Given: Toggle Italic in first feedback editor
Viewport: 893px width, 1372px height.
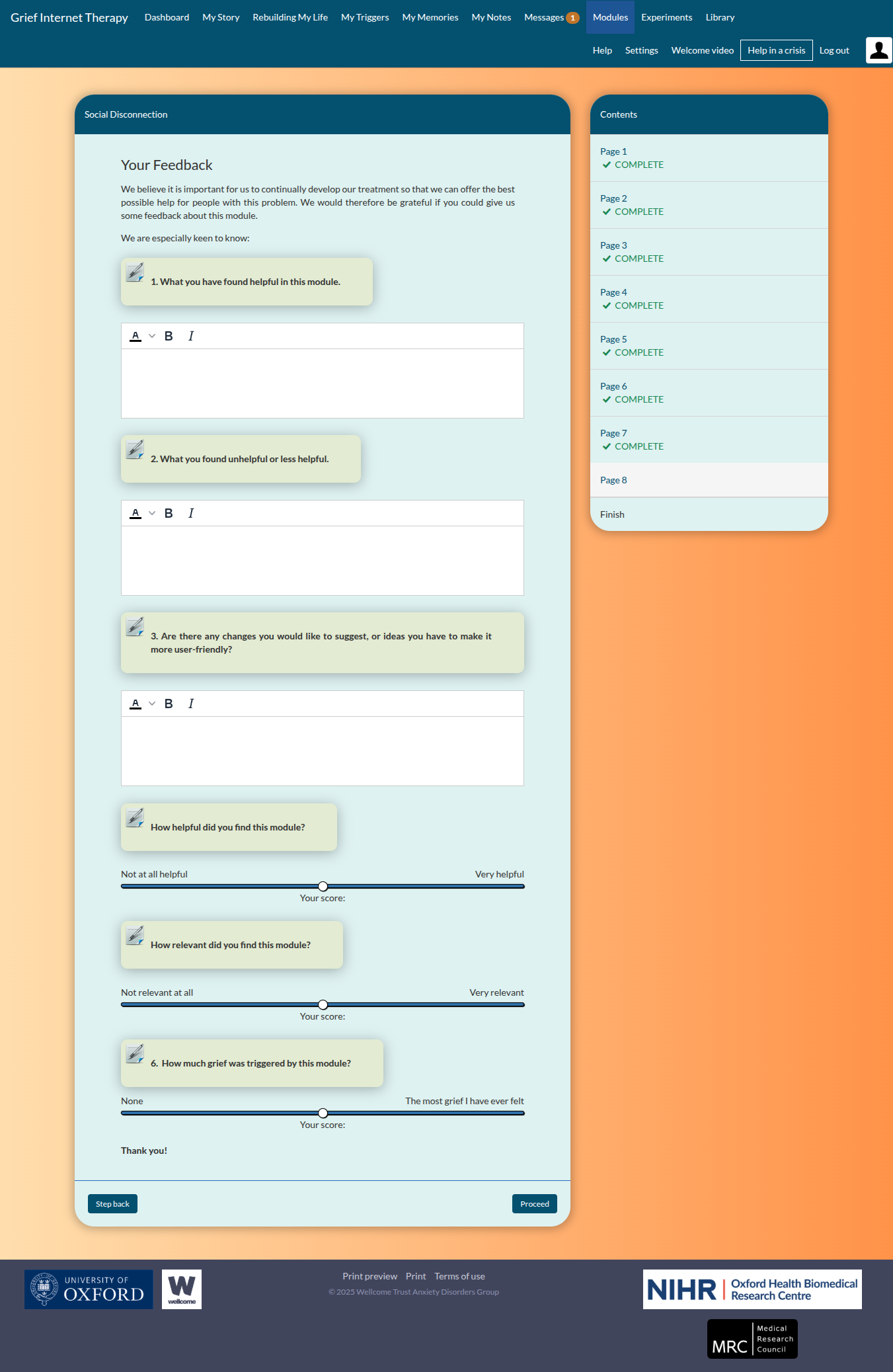Looking at the screenshot, I should [191, 336].
